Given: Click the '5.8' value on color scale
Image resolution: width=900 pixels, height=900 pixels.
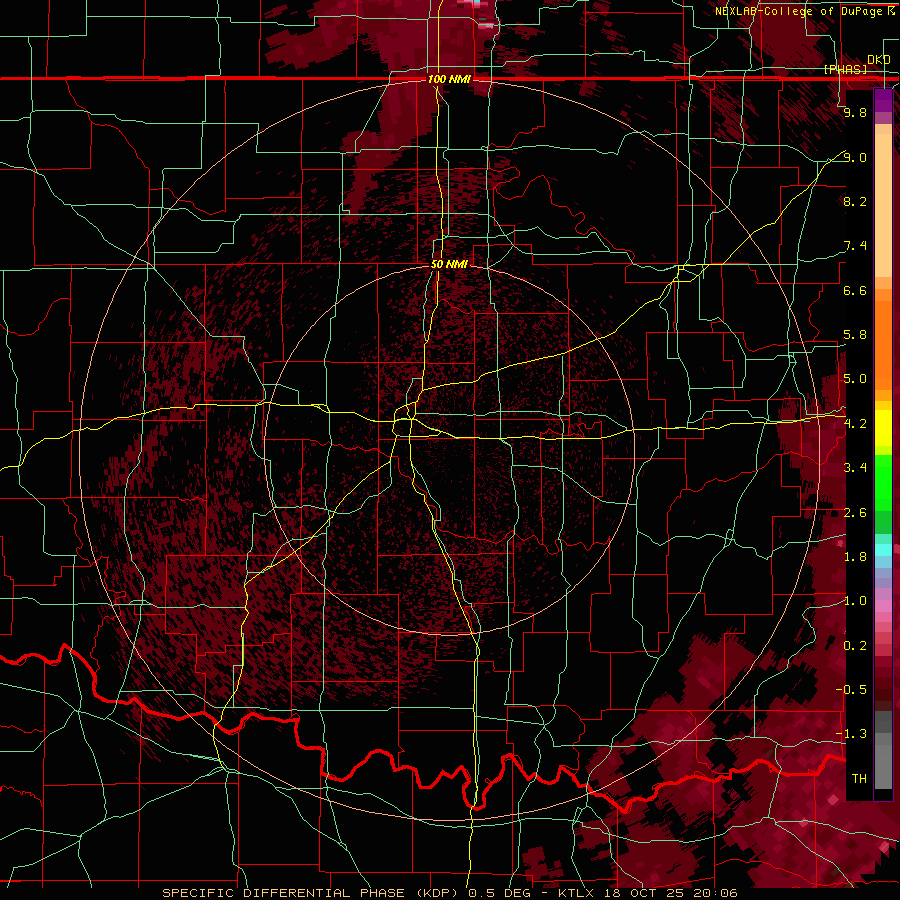Looking at the screenshot, I should 855,335.
